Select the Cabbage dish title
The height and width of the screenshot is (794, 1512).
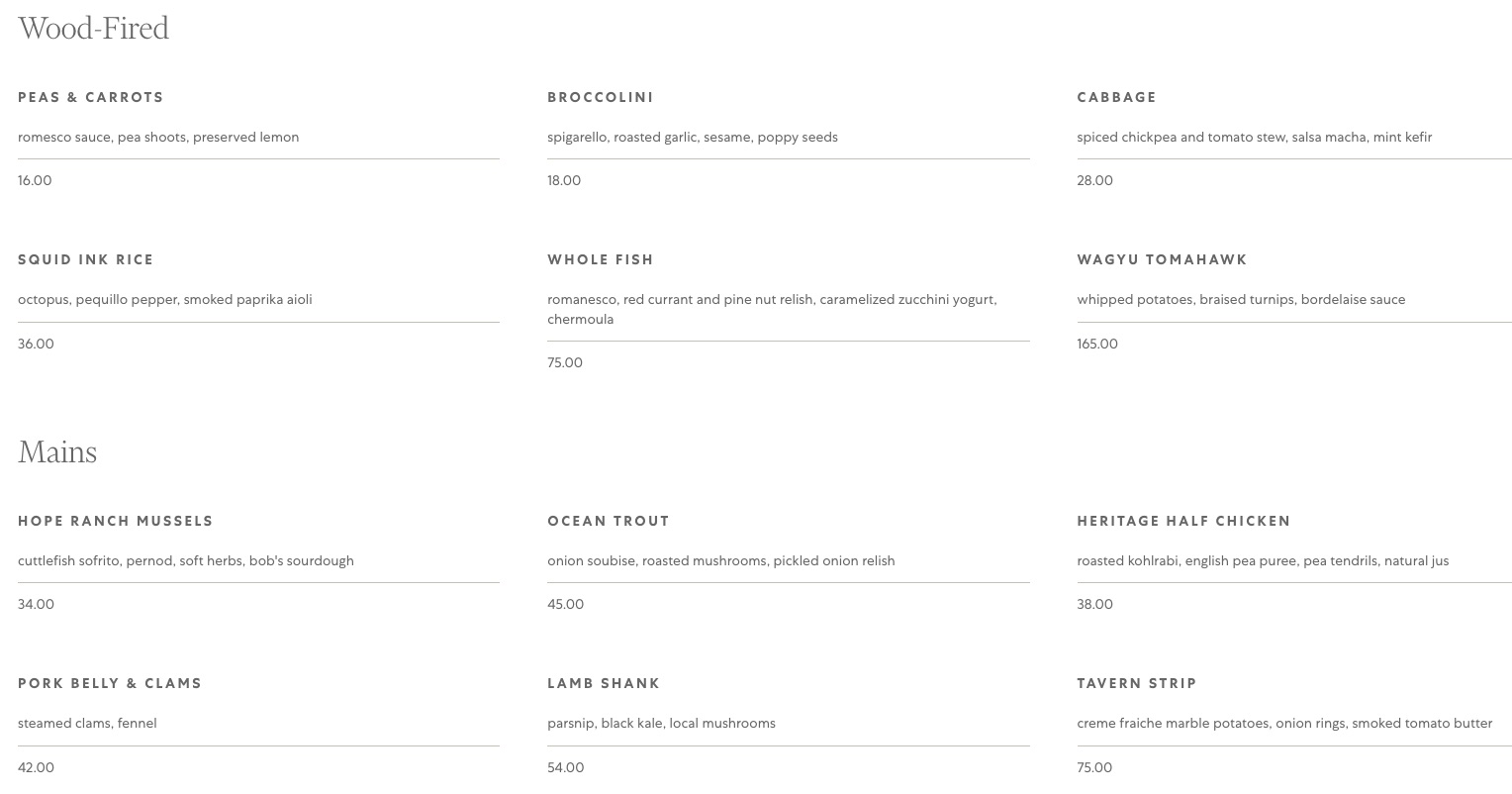[x=1117, y=97]
